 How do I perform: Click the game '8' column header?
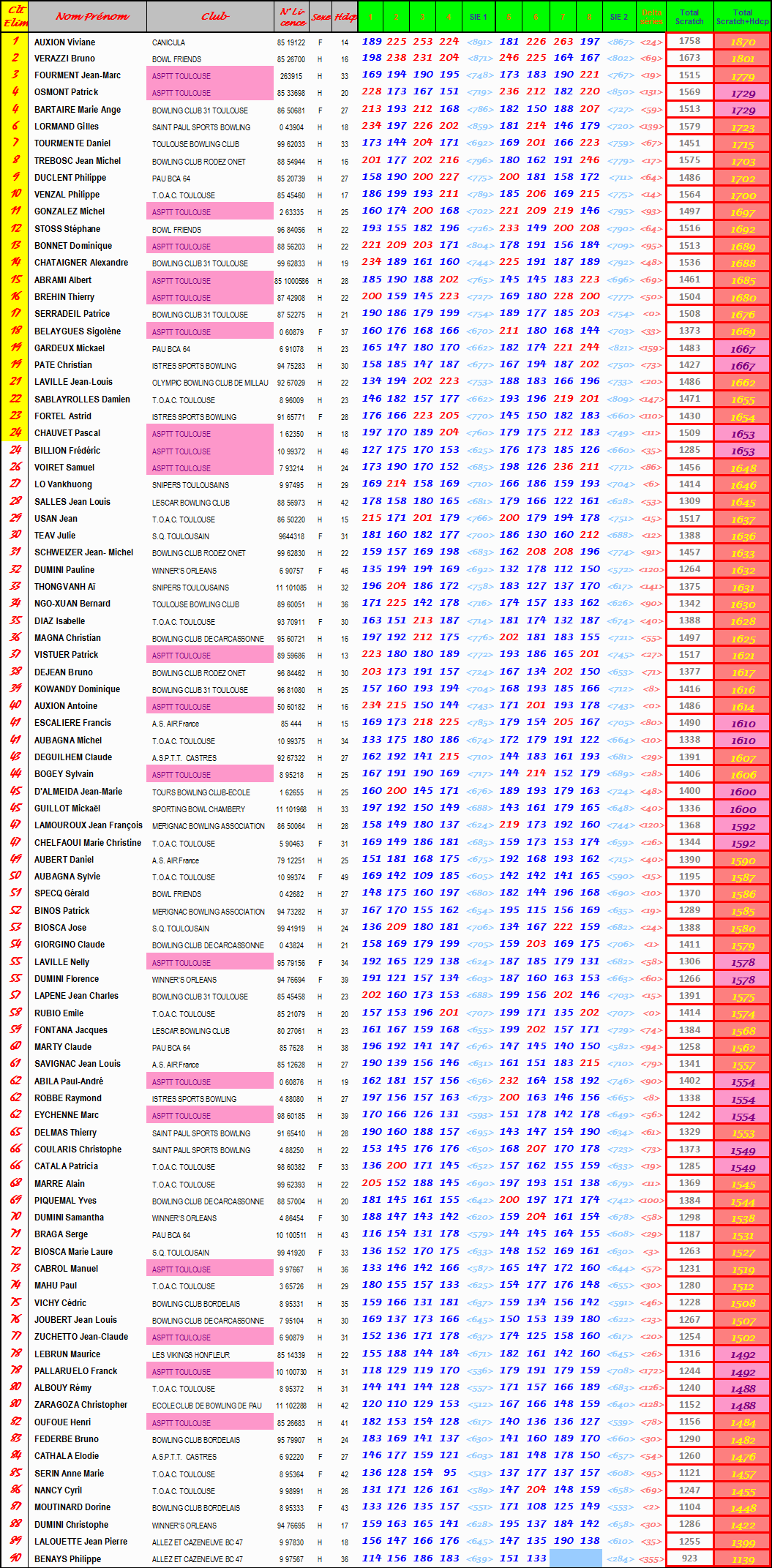point(589,17)
